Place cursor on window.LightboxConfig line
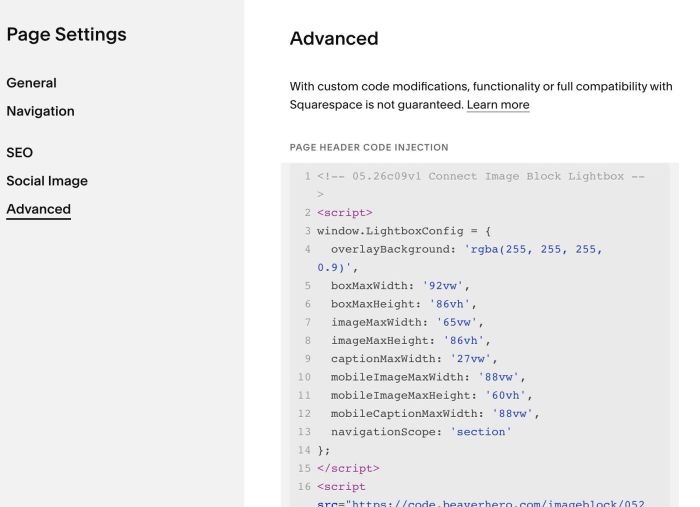700x507 pixels. tap(404, 231)
